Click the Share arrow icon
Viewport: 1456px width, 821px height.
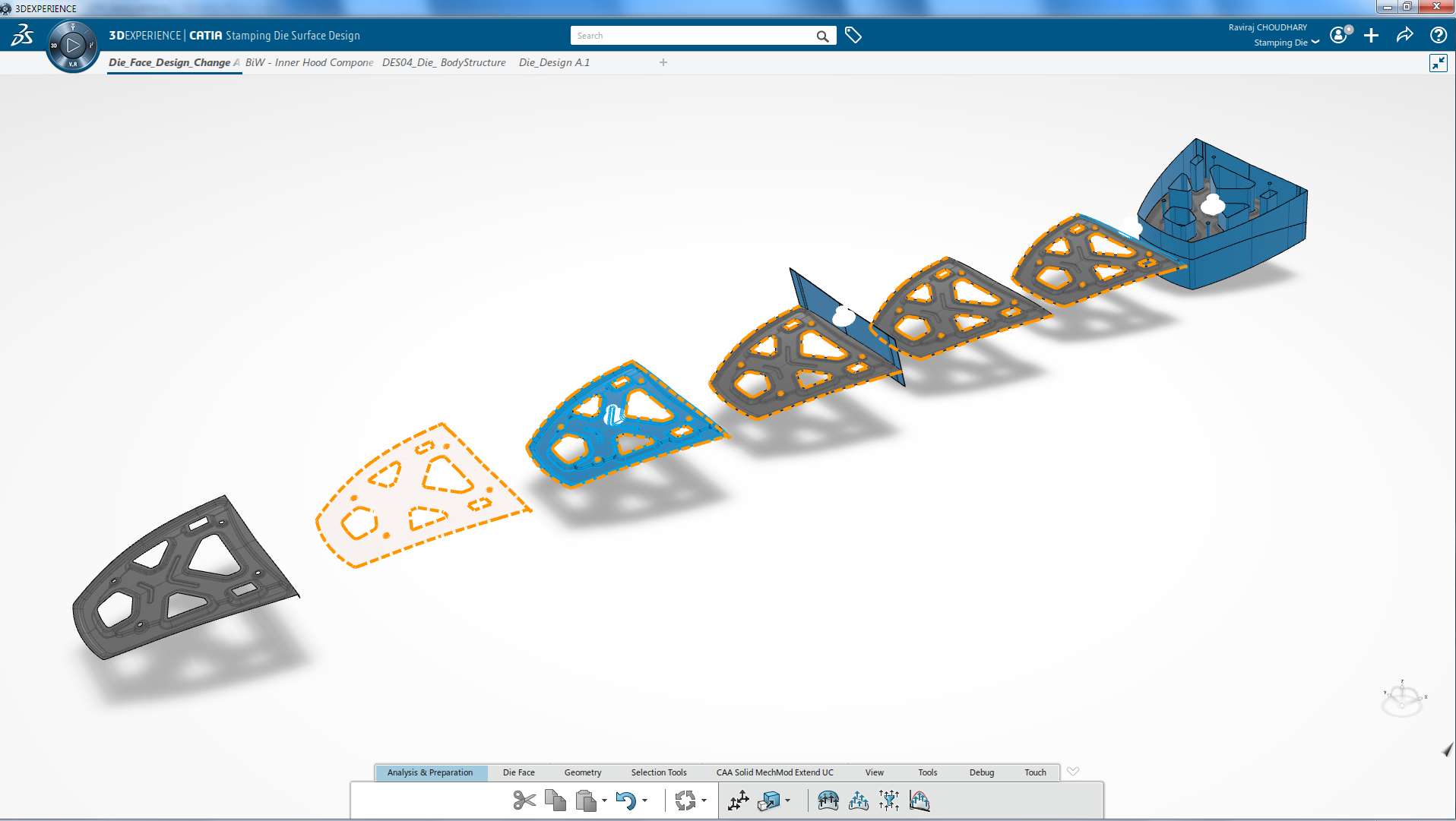click(1404, 36)
